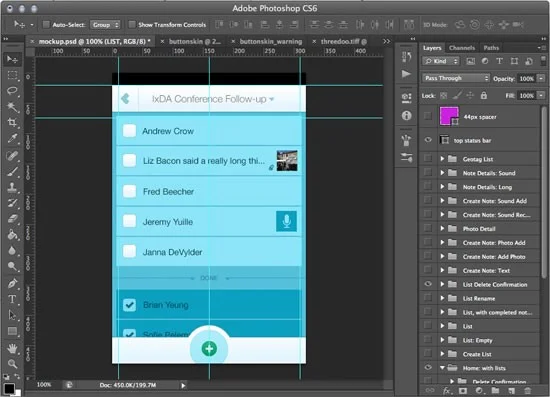Select the Lasso tool
This screenshot has height=397, width=550.
[12, 91]
